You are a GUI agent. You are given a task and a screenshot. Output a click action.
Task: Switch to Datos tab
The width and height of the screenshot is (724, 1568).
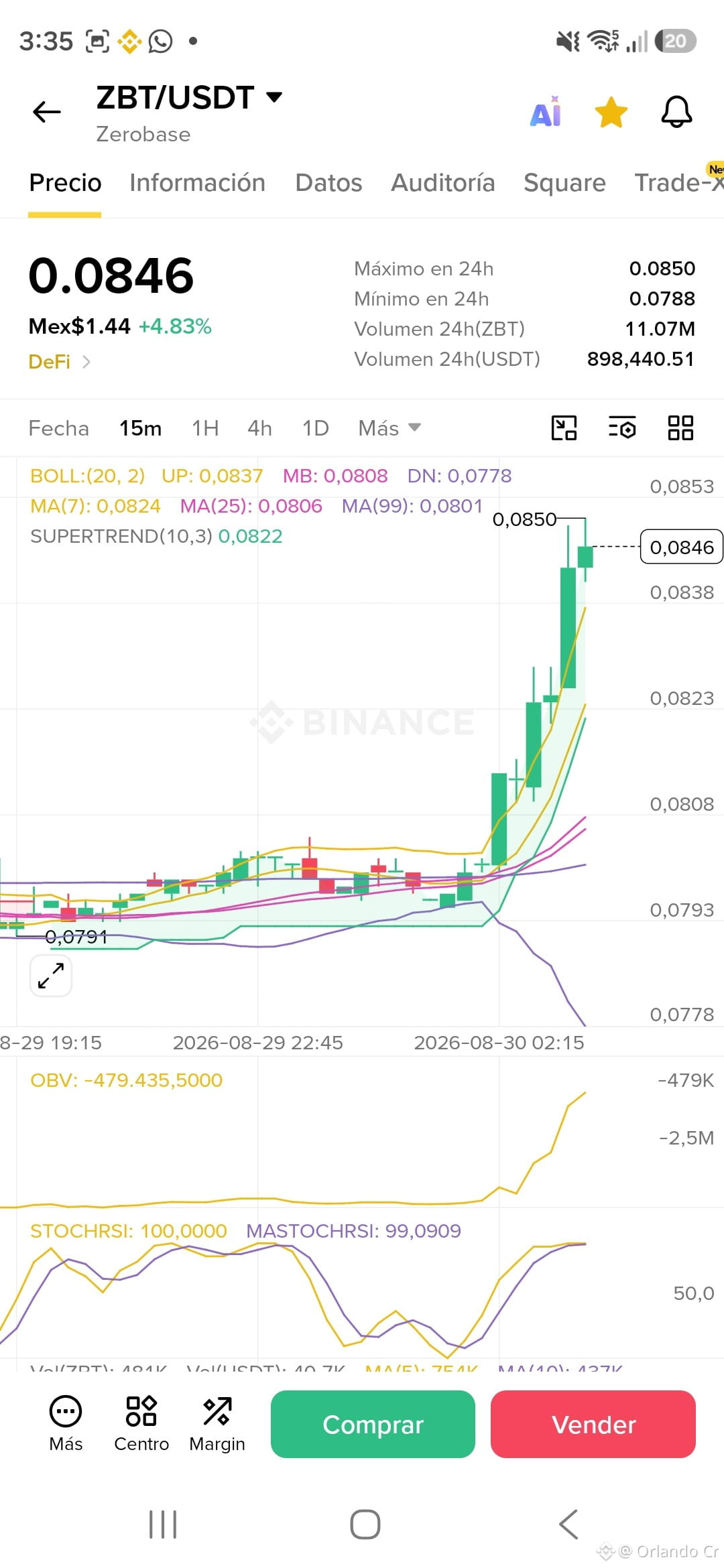click(328, 183)
